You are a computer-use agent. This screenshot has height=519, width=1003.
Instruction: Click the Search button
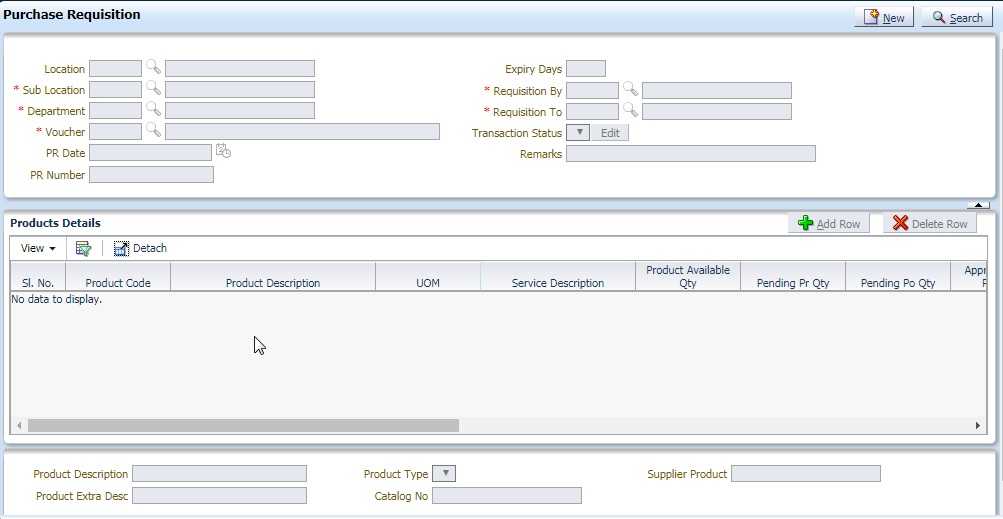[957, 17]
